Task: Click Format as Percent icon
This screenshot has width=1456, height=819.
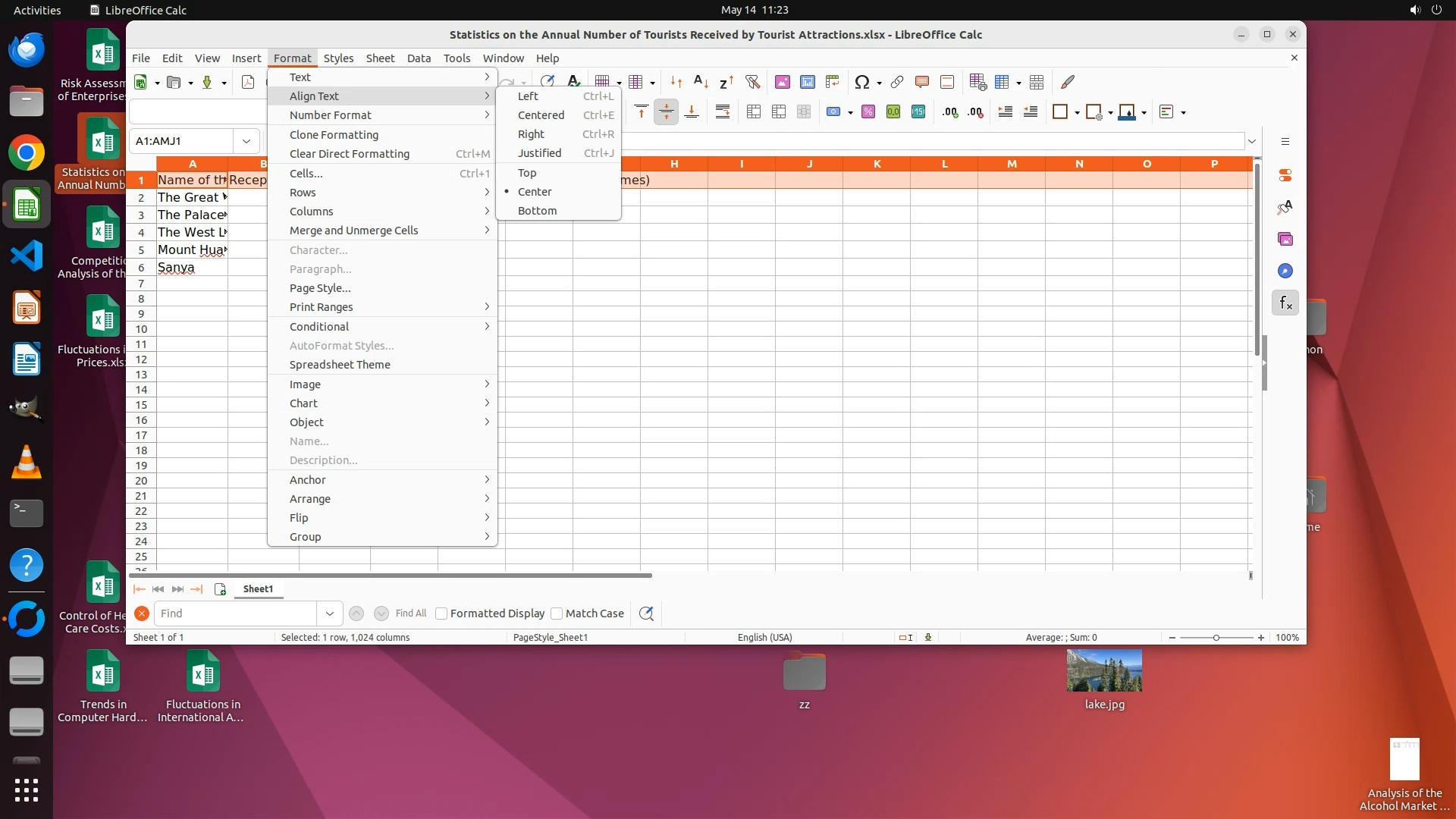Action: [x=868, y=112]
